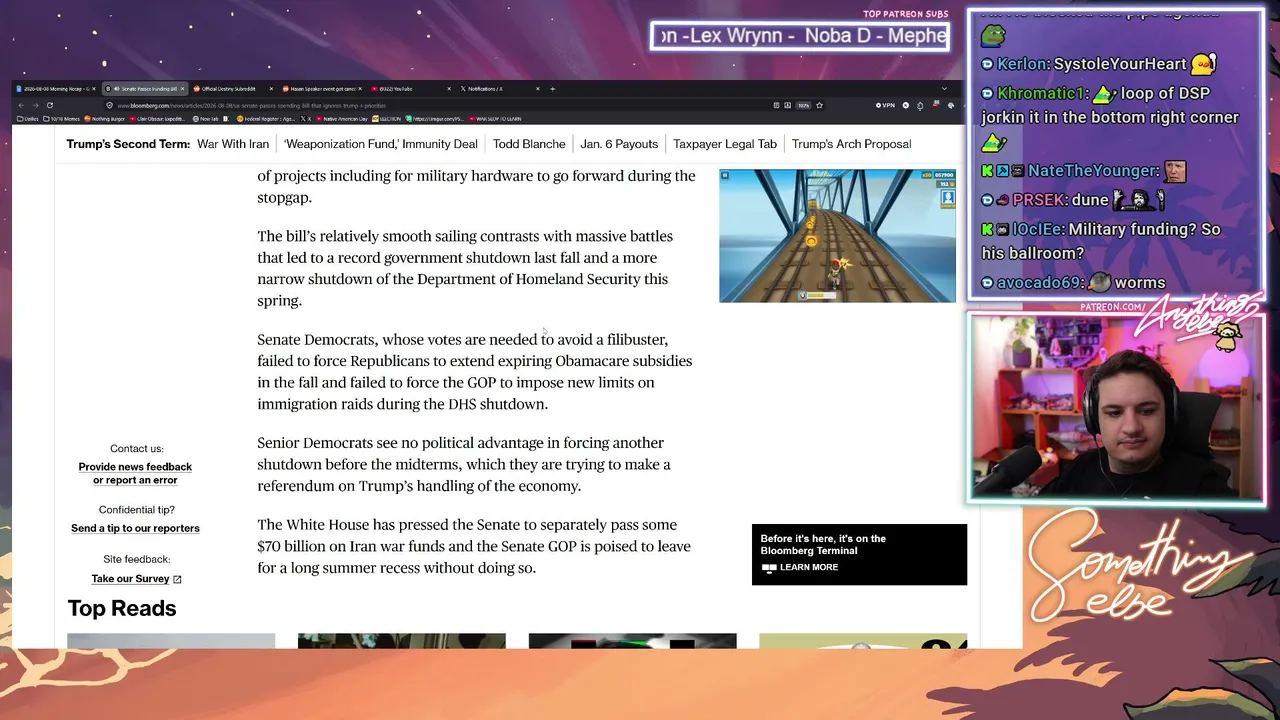This screenshot has width=1280, height=720.
Task: Click Provide news feedback or report an error
Action: tap(135, 473)
